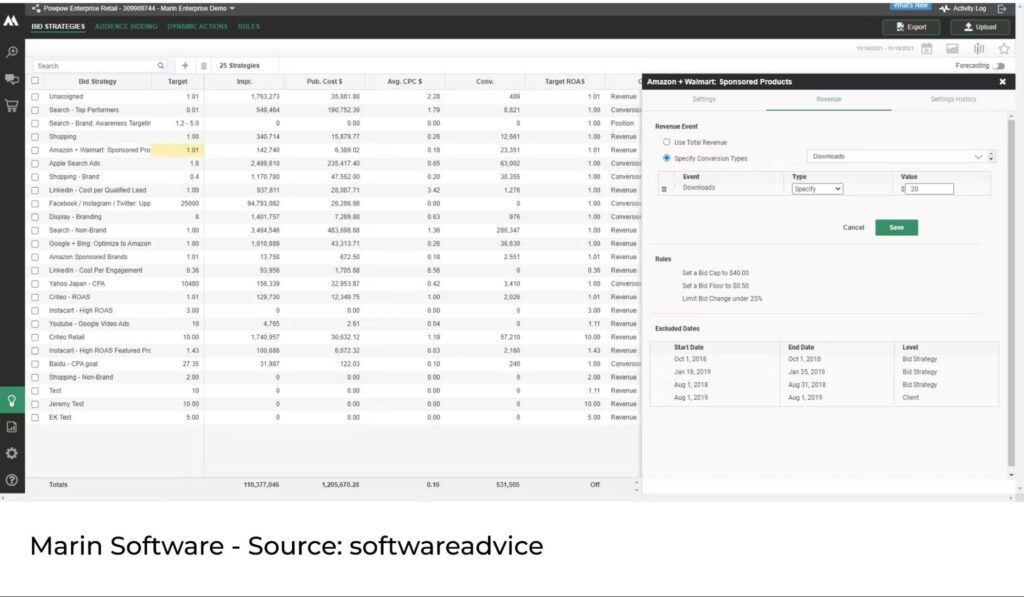The height and width of the screenshot is (597, 1024).
Task: Click the Value input field showing 20
Action: [929, 189]
